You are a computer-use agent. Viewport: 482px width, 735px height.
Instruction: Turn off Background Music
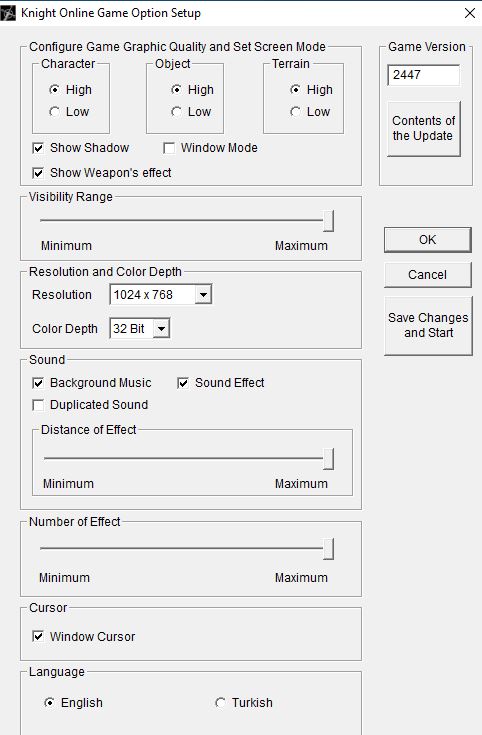coord(38,383)
